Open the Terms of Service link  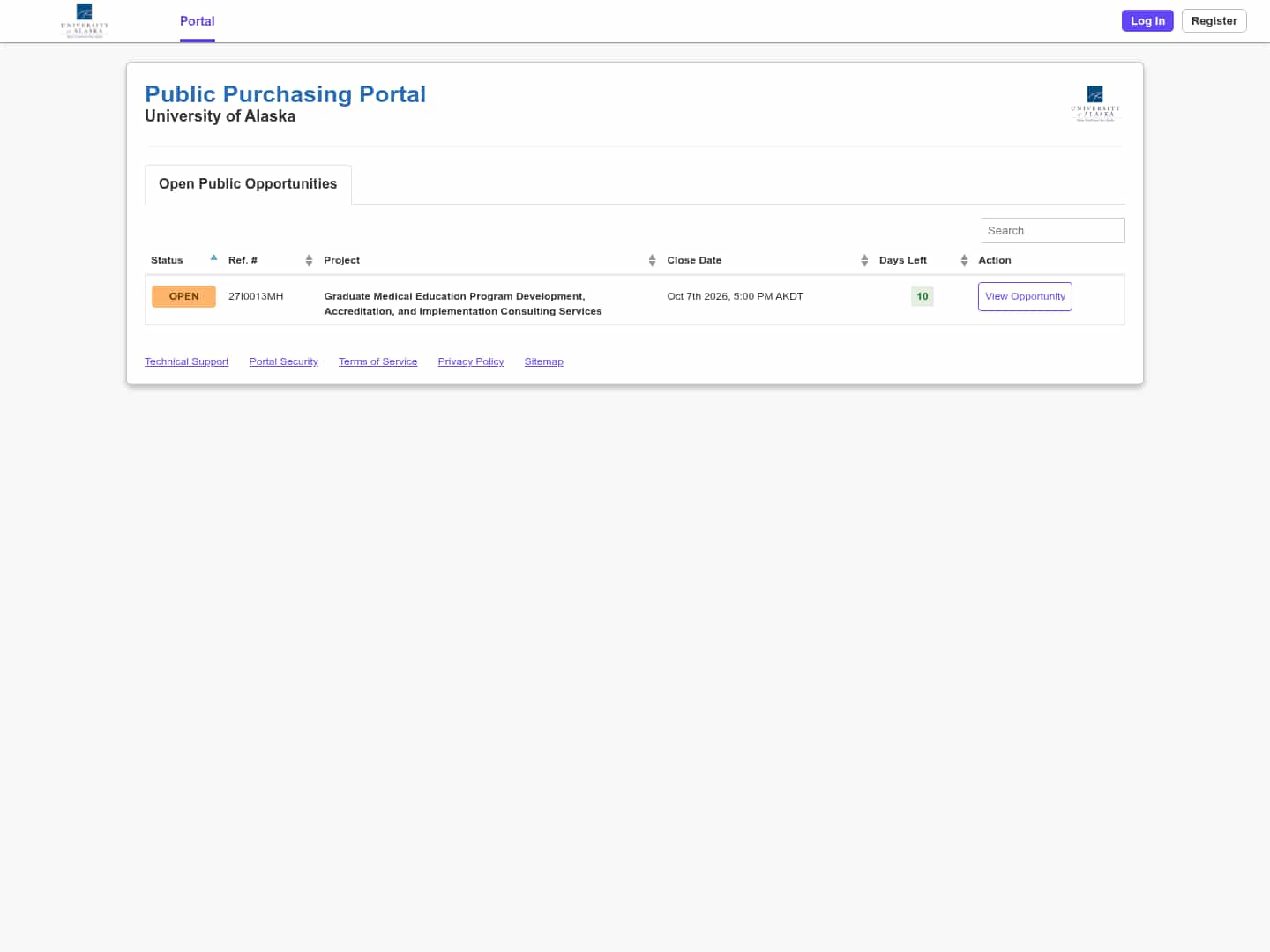(377, 361)
